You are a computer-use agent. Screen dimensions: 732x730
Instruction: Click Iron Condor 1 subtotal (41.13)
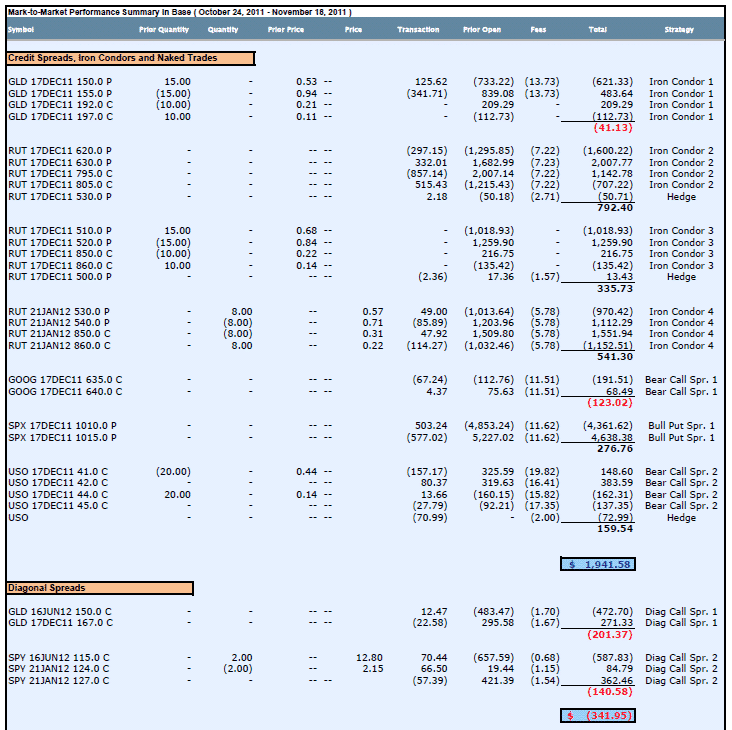(613, 128)
